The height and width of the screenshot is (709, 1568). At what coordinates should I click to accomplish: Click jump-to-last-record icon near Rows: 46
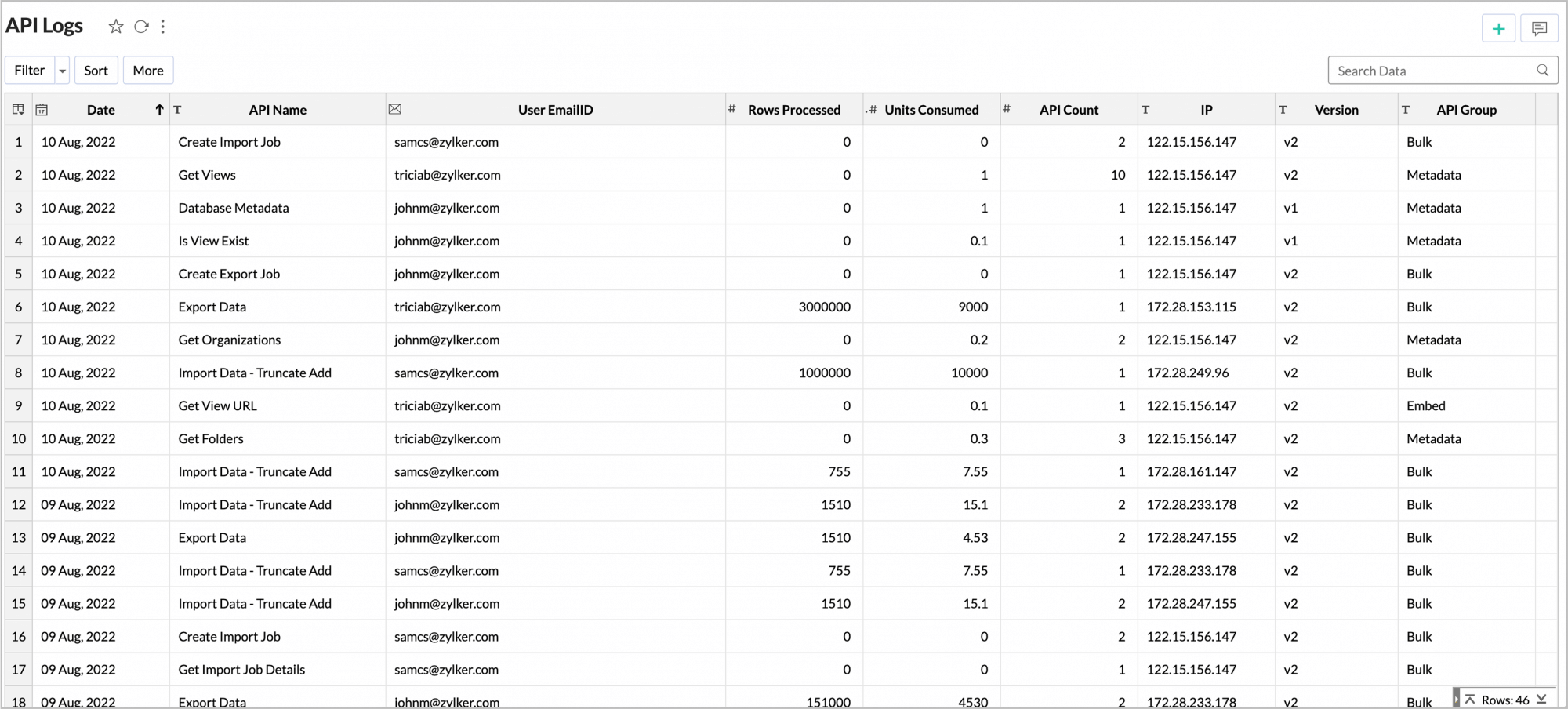click(1541, 700)
